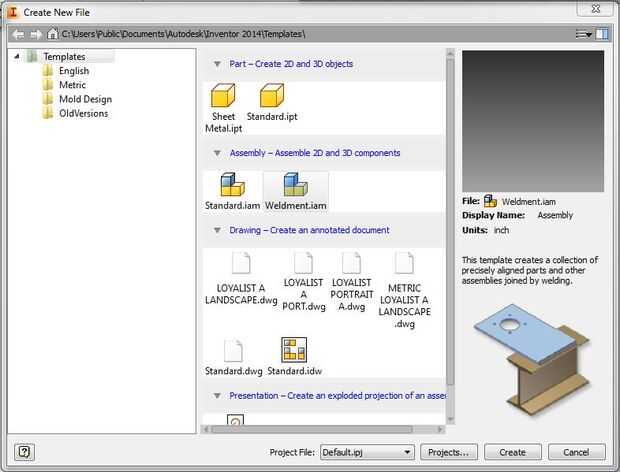Click the Inventor application icon in title bar
Viewport: 620px width, 472px height.
point(13,12)
